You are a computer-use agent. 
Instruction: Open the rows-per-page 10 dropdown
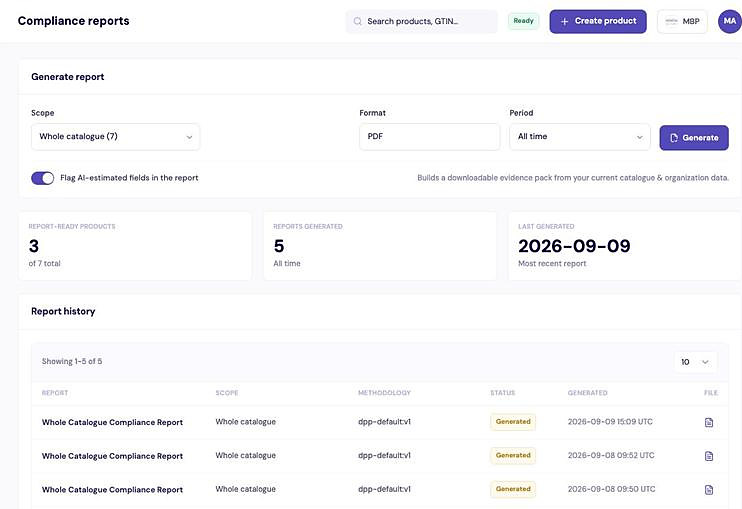tap(695, 362)
